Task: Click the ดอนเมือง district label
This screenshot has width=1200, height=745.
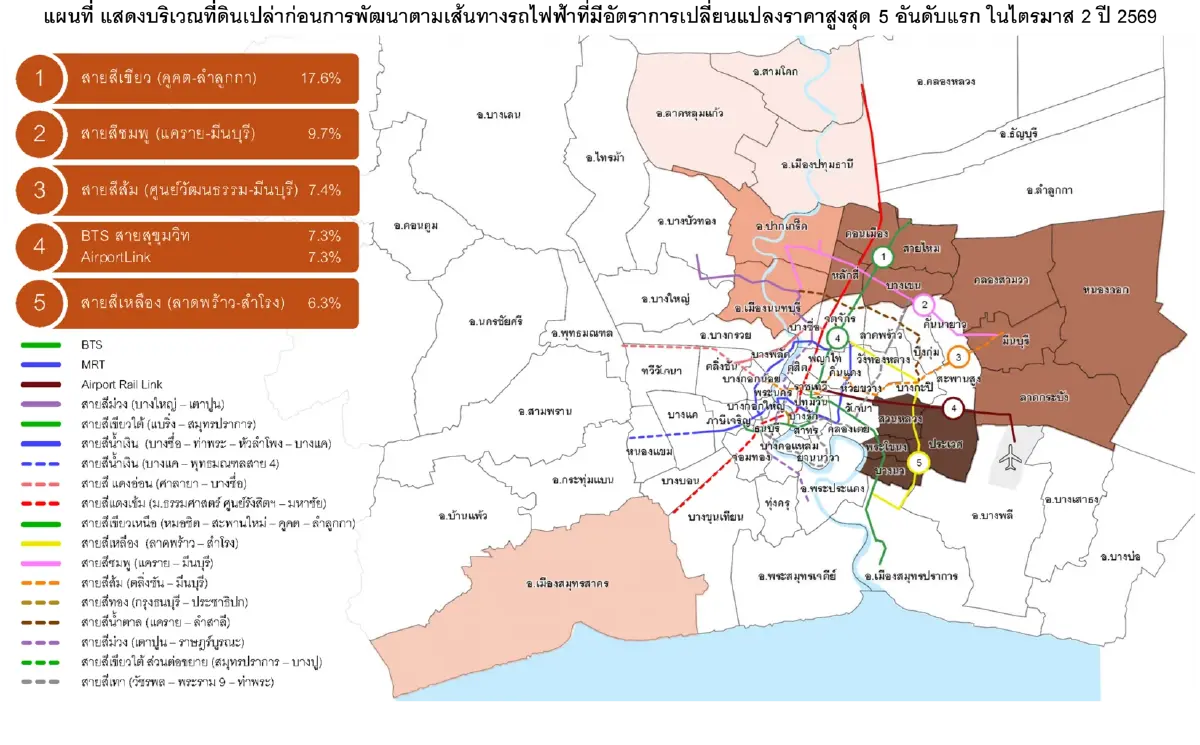Action: [865, 233]
